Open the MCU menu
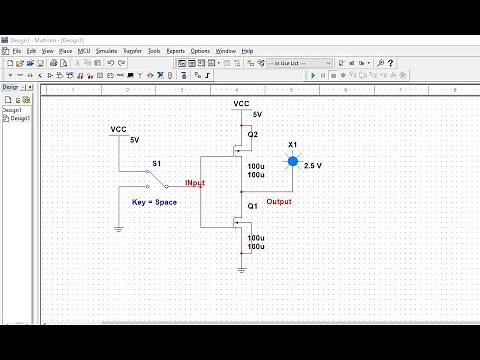The height and width of the screenshot is (360, 480). pyautogui.click(x=84, y=51)
